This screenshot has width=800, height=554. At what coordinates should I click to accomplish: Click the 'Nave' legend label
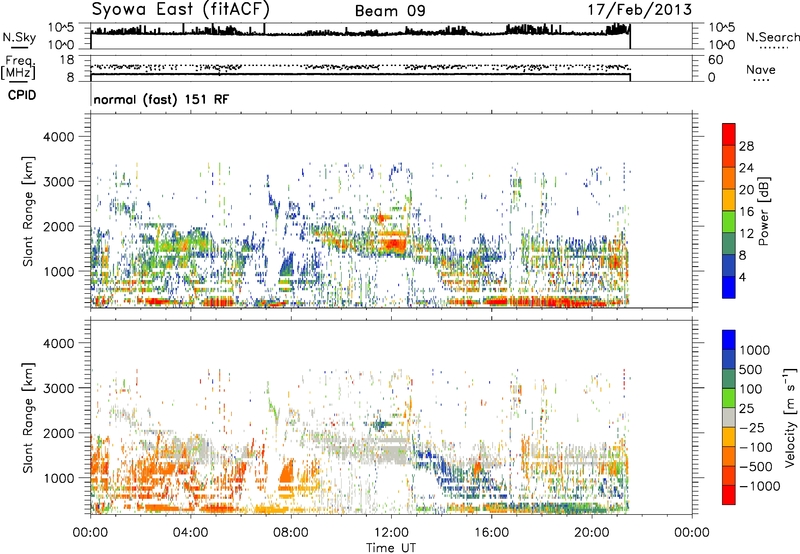pos(761,70)
